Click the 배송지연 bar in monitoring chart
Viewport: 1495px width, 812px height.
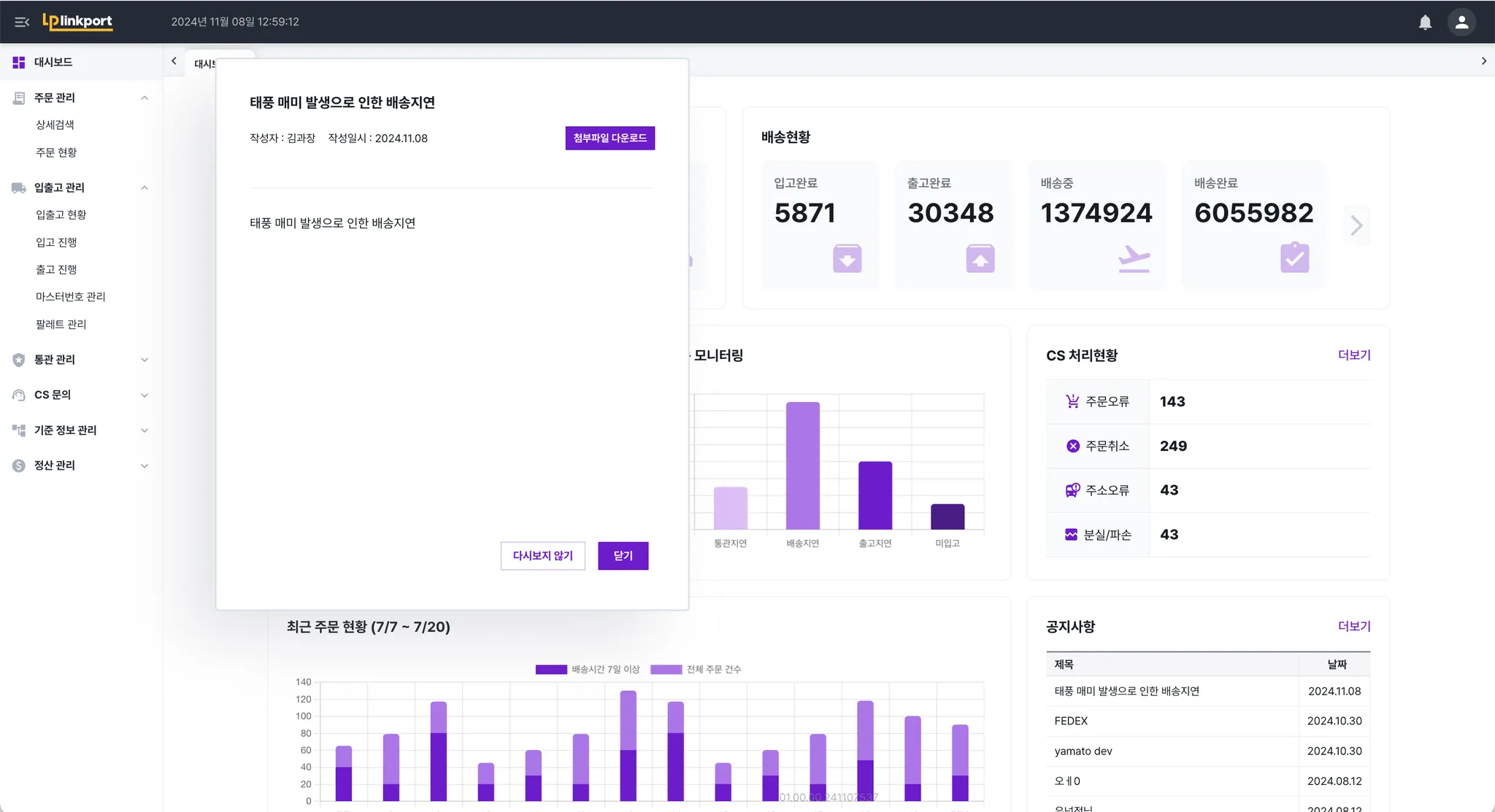click(802, 465)
